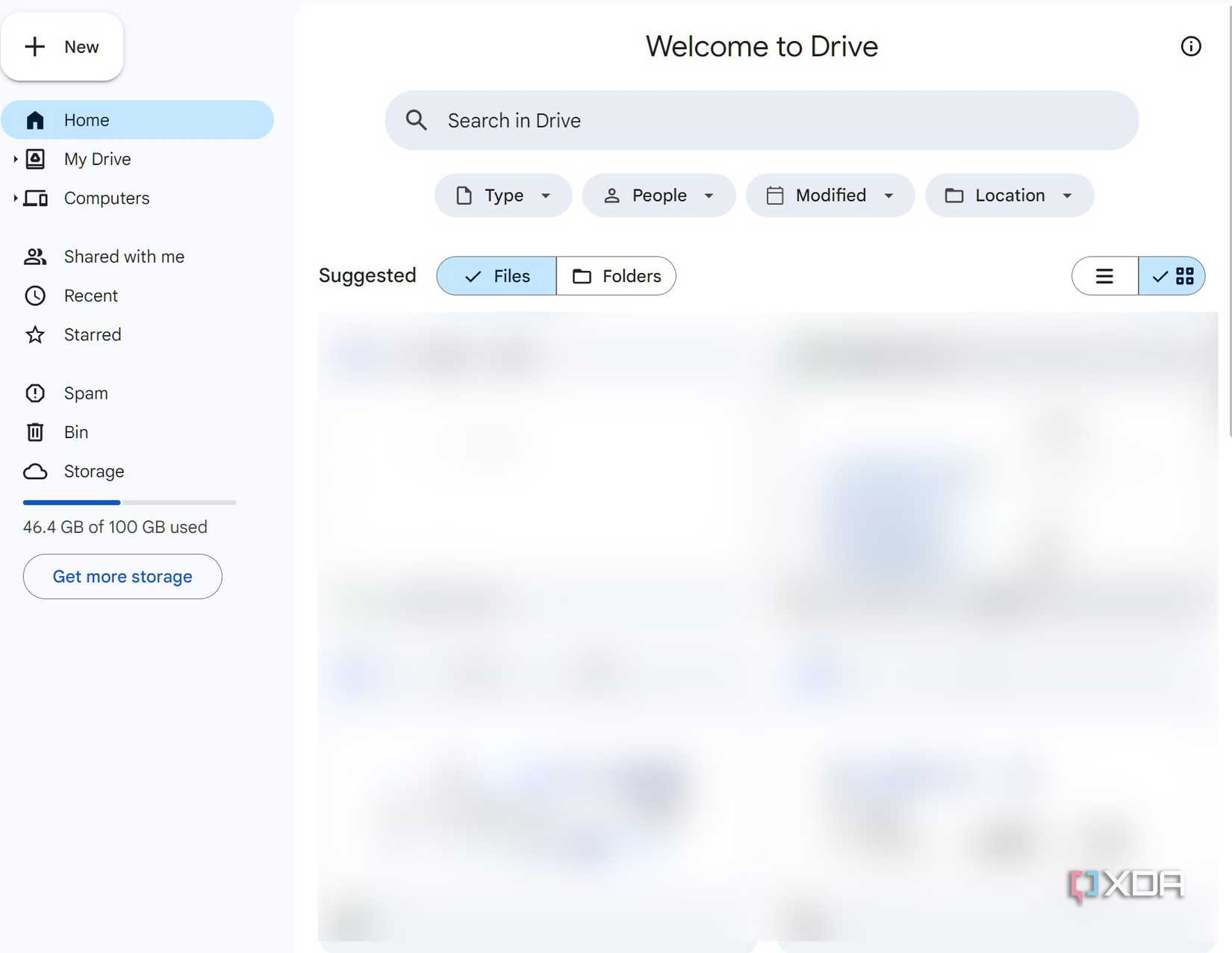The height and width of the screenshot is (953, 1232).
Task: Toggle suggested Files view
Action: [497, 276]
